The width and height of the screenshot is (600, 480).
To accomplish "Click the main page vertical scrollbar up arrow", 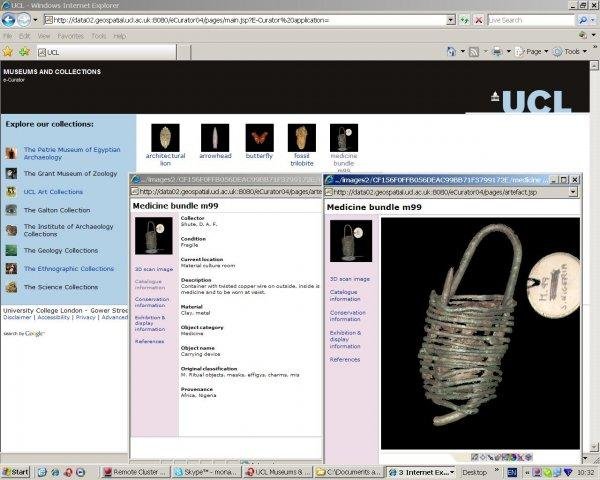I will coord(594,65).
